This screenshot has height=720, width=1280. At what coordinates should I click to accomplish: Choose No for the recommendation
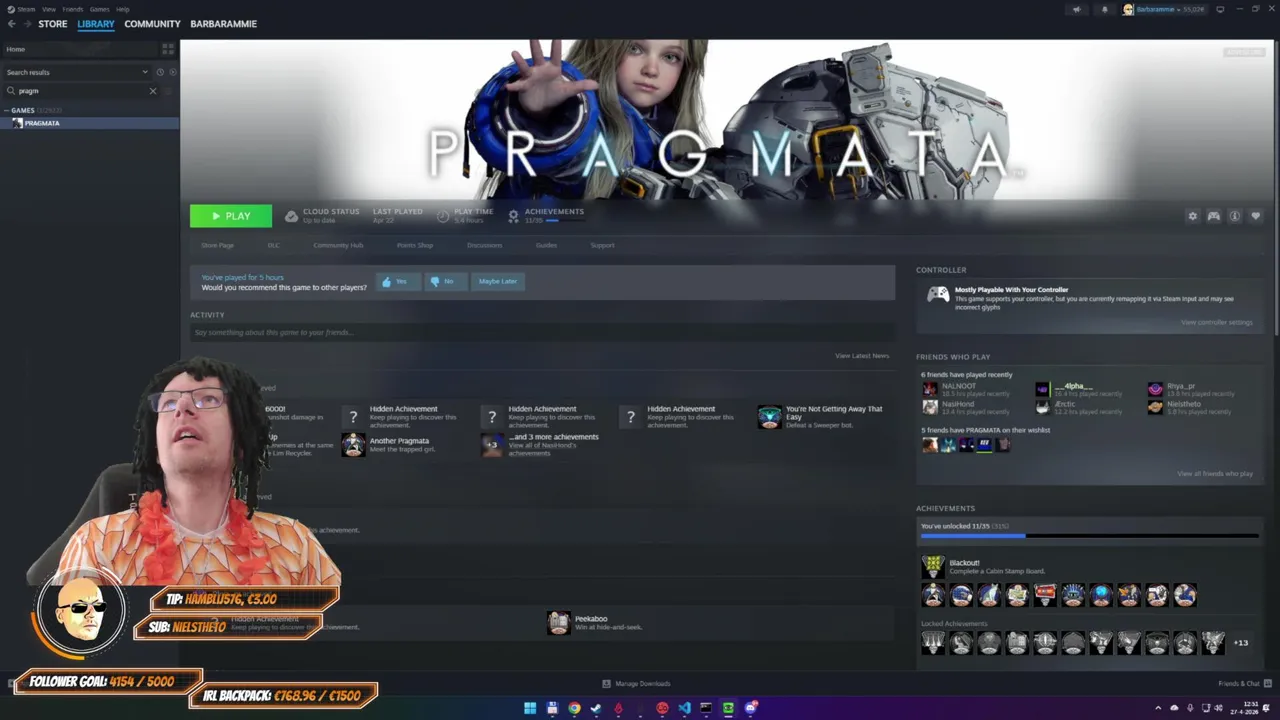coord(446,281)
